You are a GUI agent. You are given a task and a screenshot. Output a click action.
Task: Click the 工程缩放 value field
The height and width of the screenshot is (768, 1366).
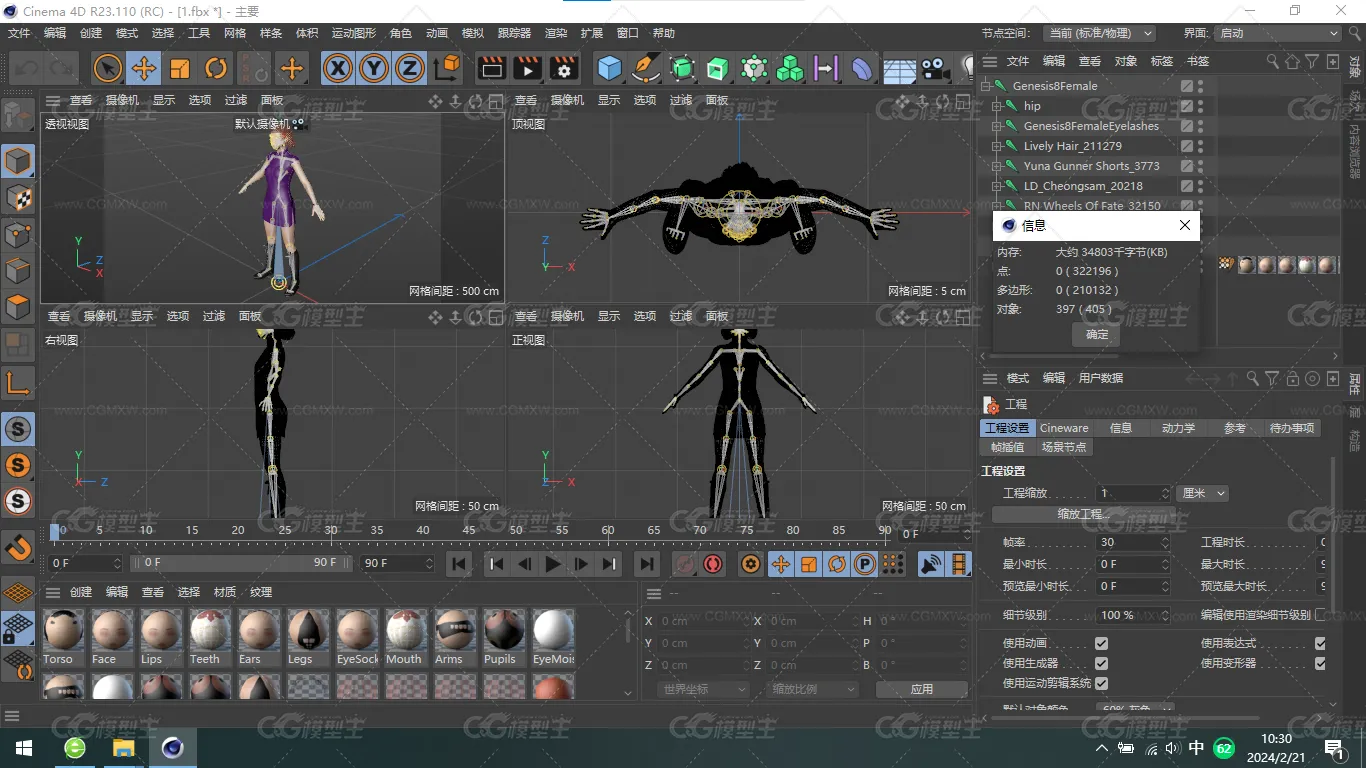pyautogui.click(x=1133, y=493)
